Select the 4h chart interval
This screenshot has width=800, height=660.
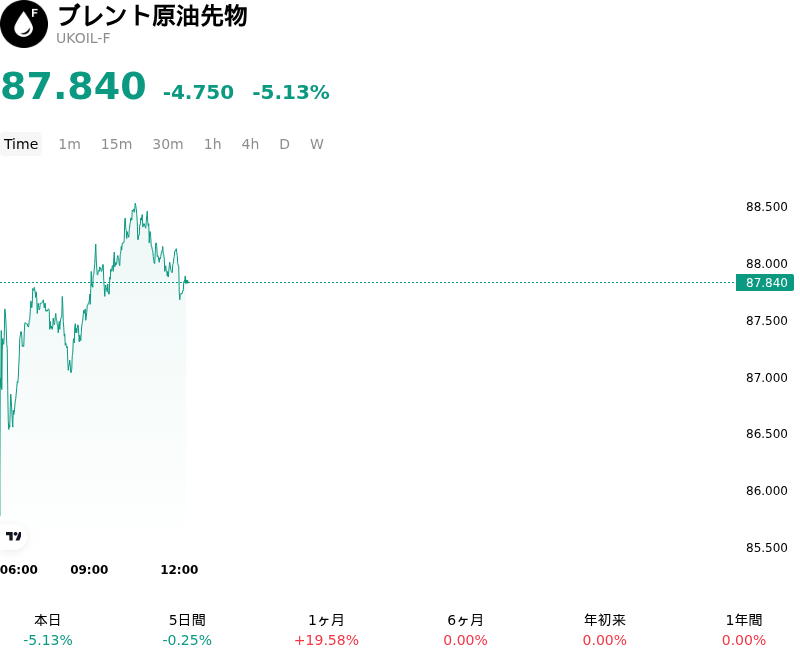250,144
